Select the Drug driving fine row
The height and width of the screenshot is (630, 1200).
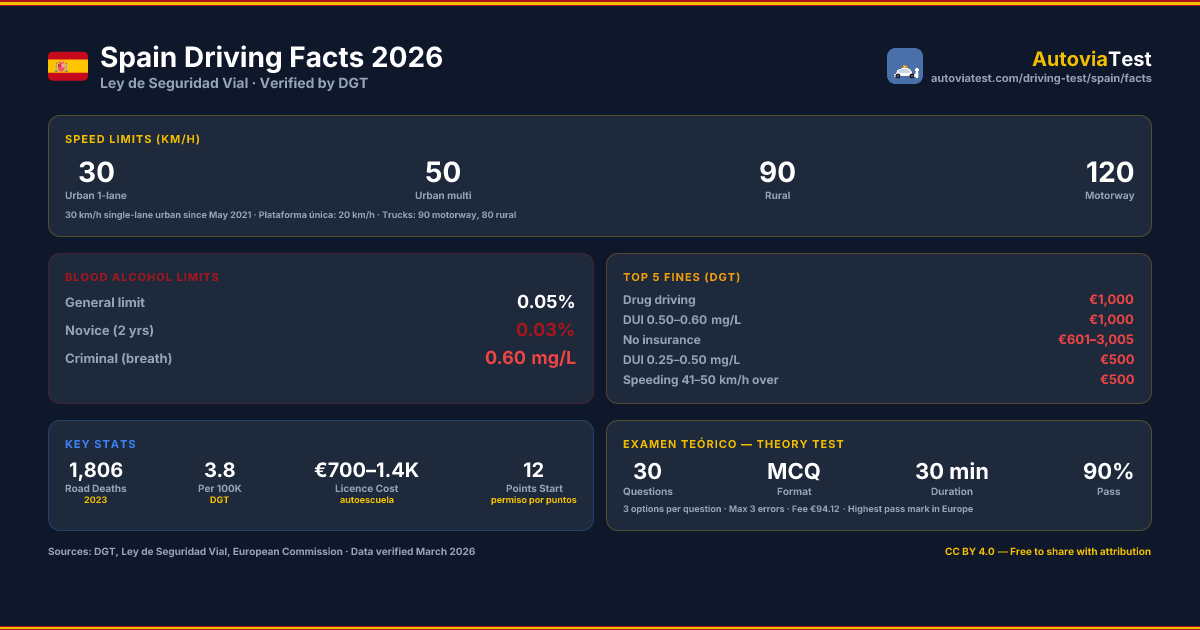pos(878,300)
